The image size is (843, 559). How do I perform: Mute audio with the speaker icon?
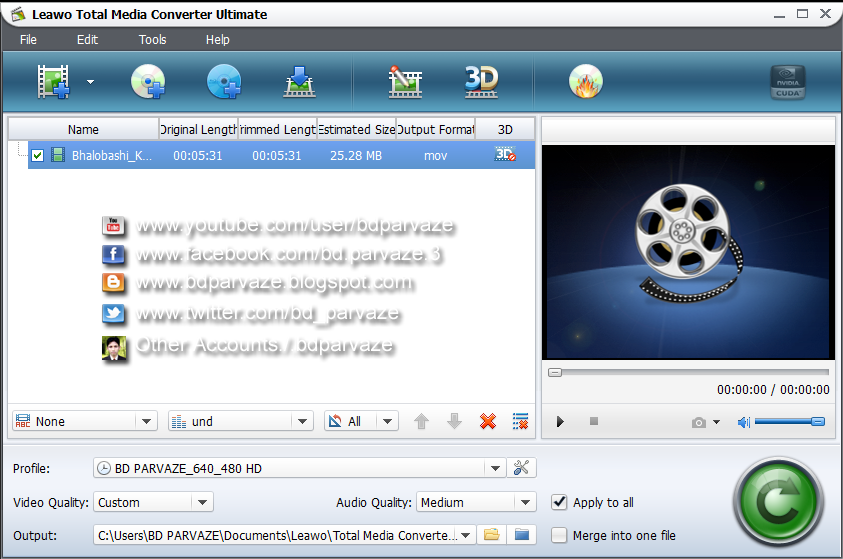744,422
